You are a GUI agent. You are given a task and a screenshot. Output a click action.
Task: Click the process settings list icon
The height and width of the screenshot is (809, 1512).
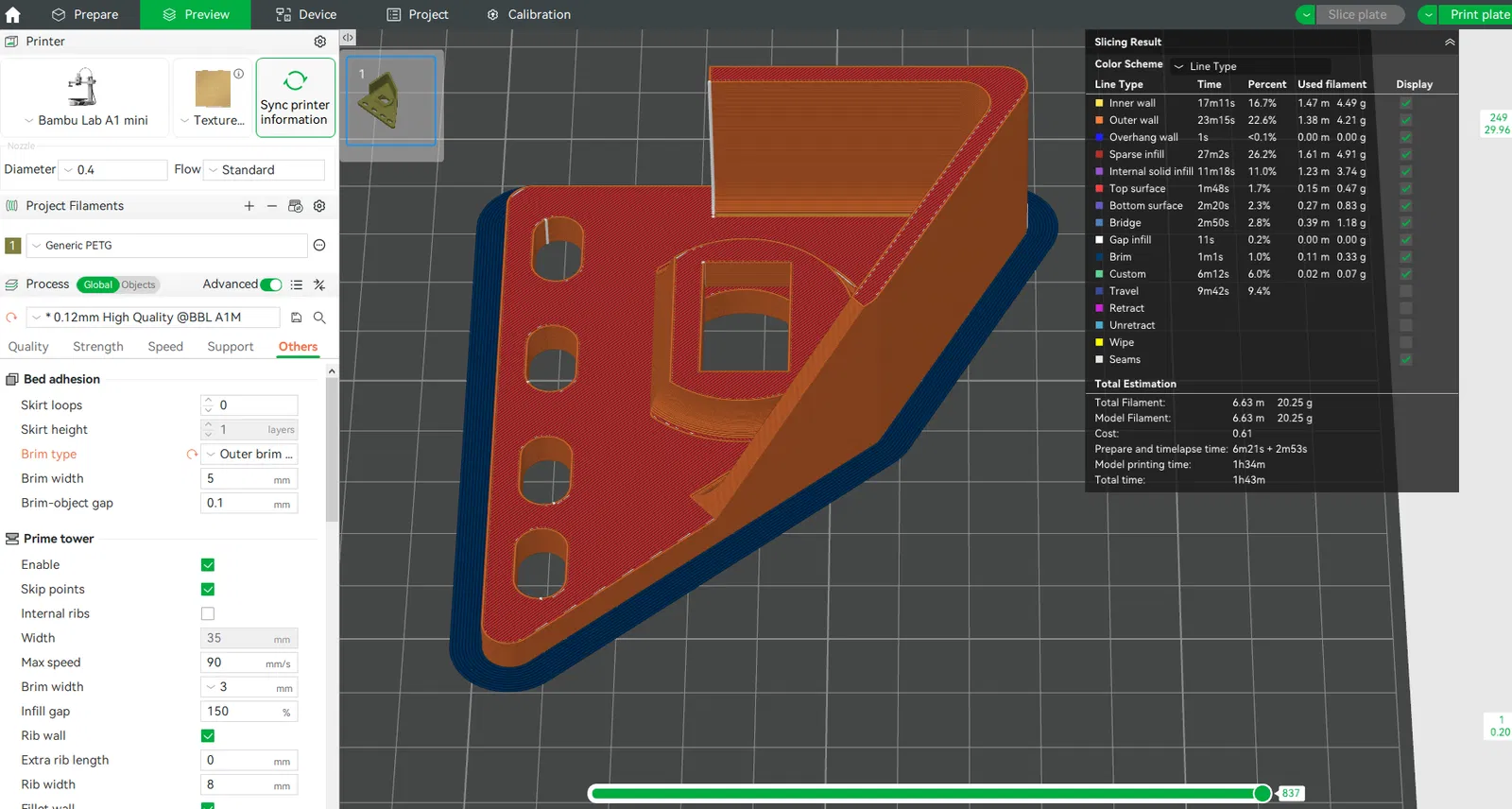(x=297, y=284)
